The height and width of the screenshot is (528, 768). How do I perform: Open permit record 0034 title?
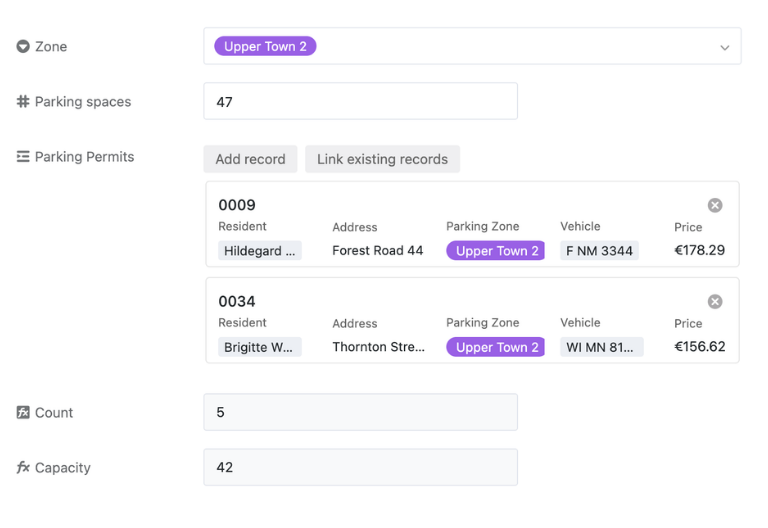tap(237, 301)
